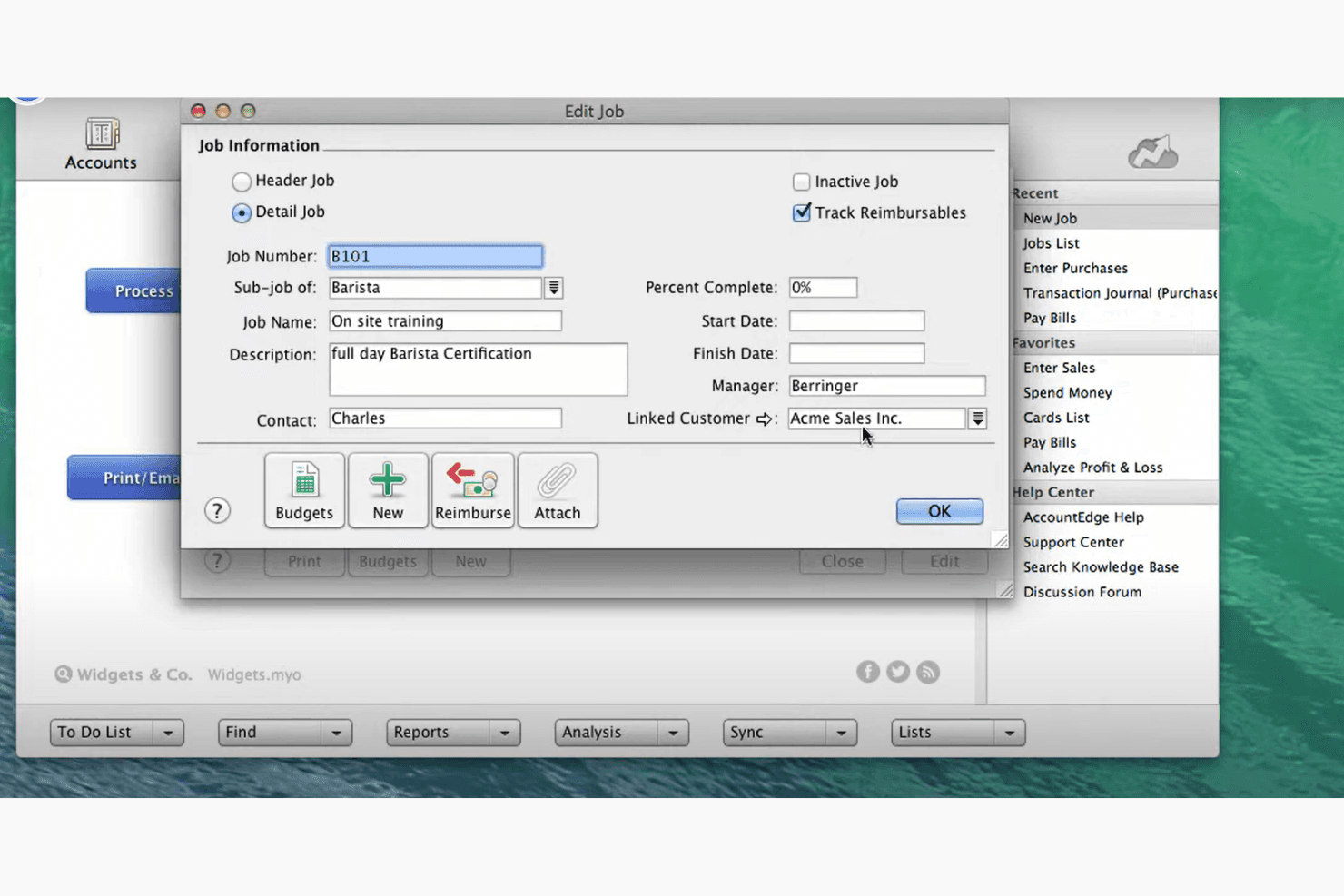Image resolution: width=1344 pixels, height=896 pixels.
Task: Click the green plus New icon button
Action: (388, 490)
